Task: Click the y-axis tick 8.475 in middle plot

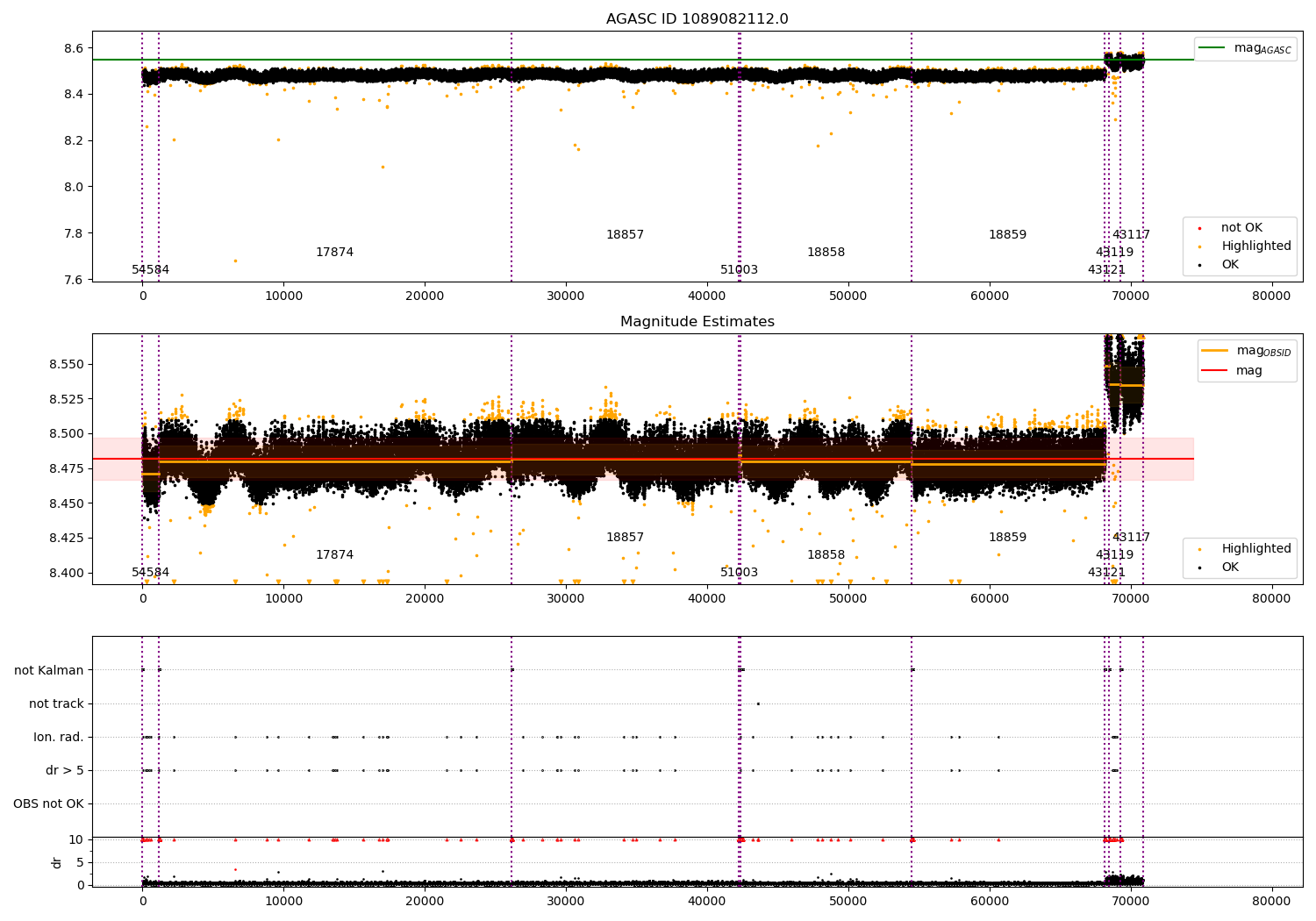Action: pyautogui.click(x=67, y=468)
